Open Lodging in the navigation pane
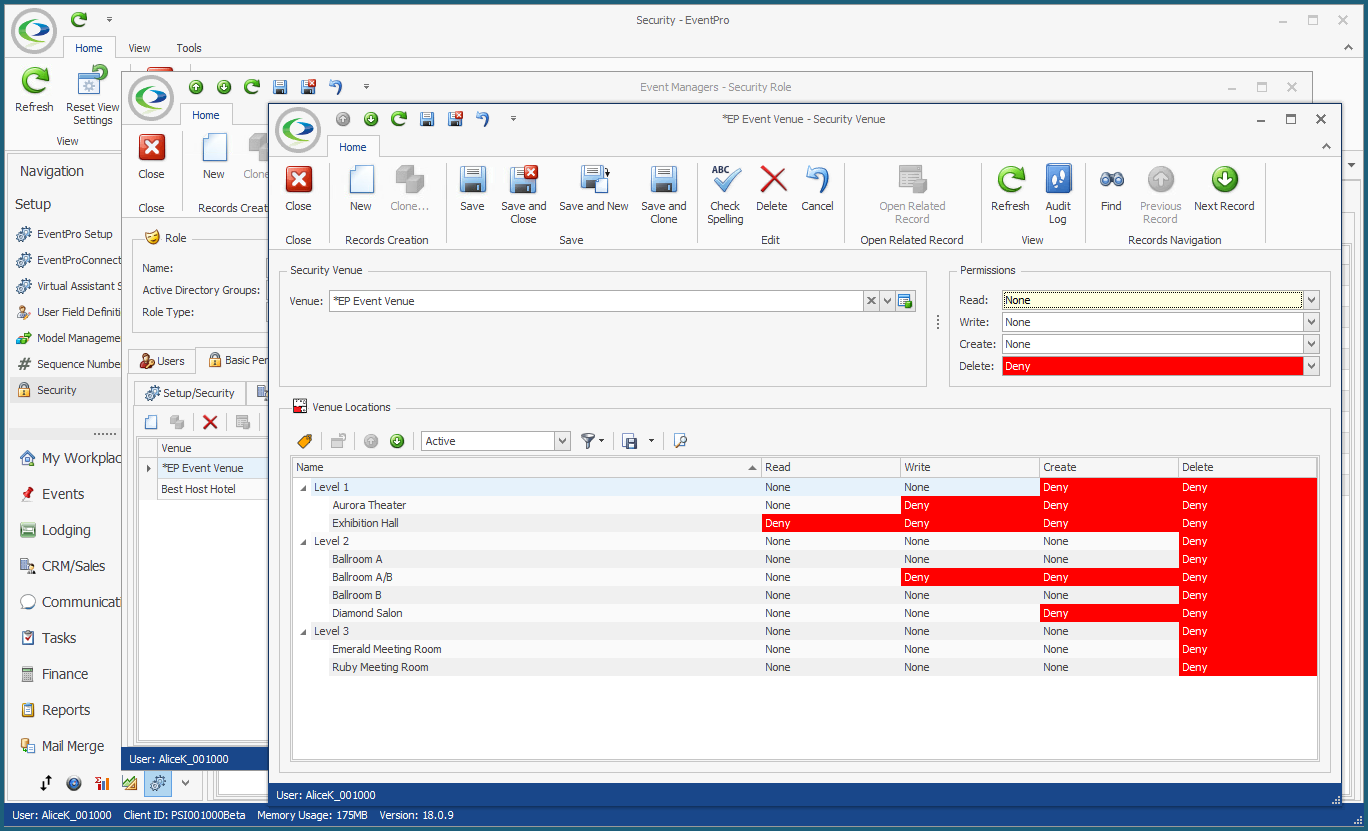 coord(66,530)
